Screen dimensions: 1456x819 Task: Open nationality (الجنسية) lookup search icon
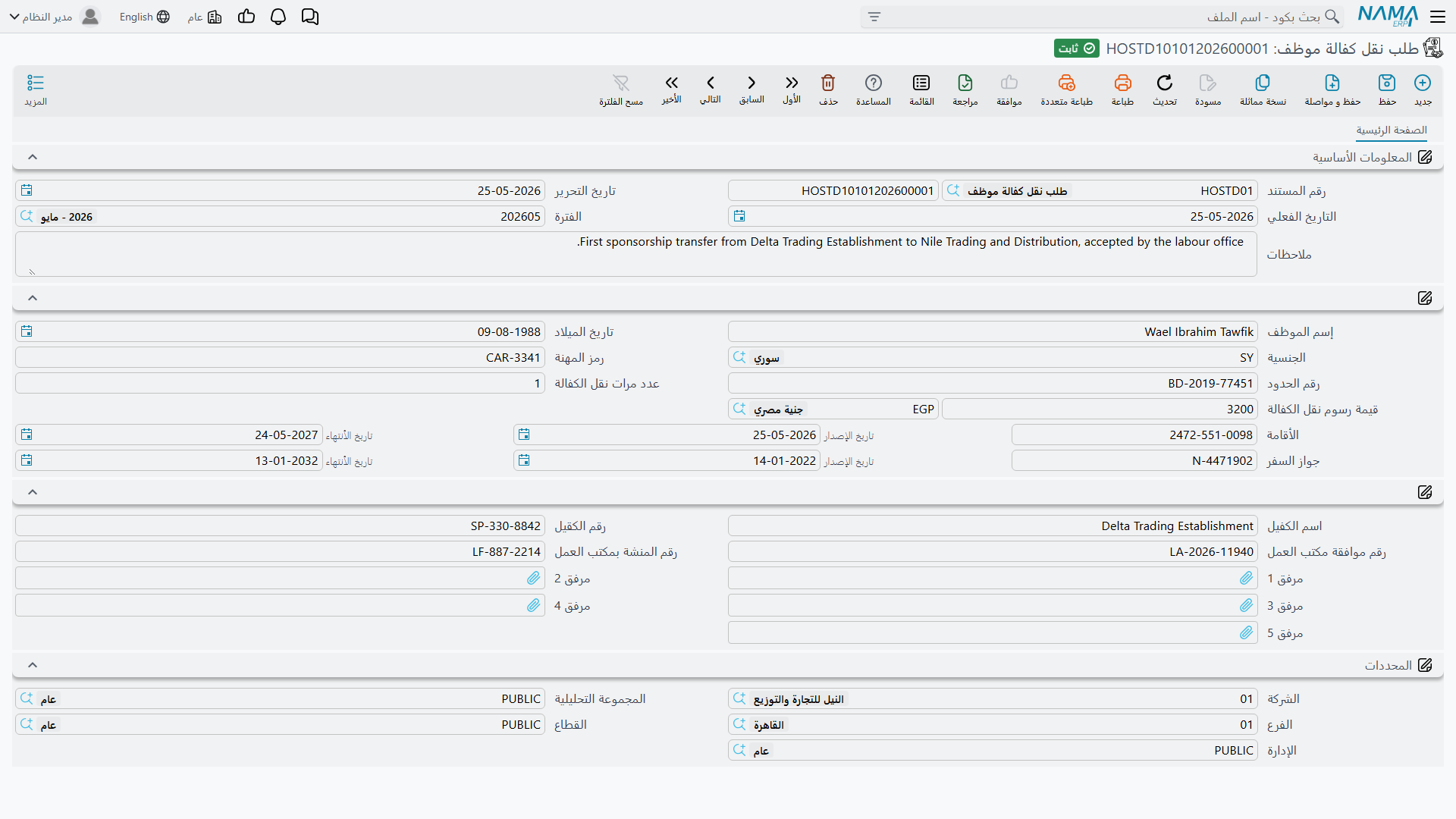(739, 357)
